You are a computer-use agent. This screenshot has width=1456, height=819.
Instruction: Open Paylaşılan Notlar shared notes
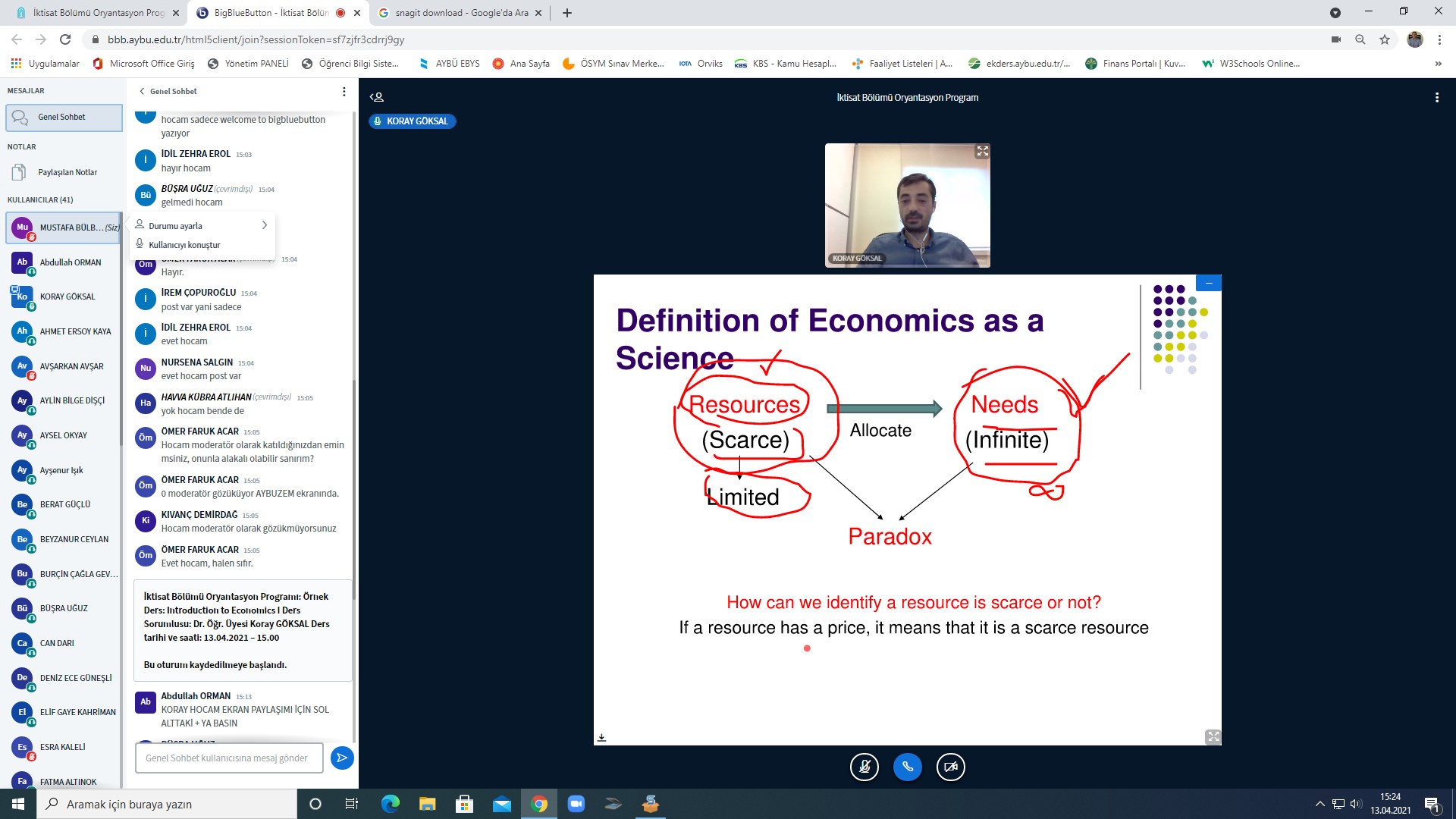tap(67, 173)
